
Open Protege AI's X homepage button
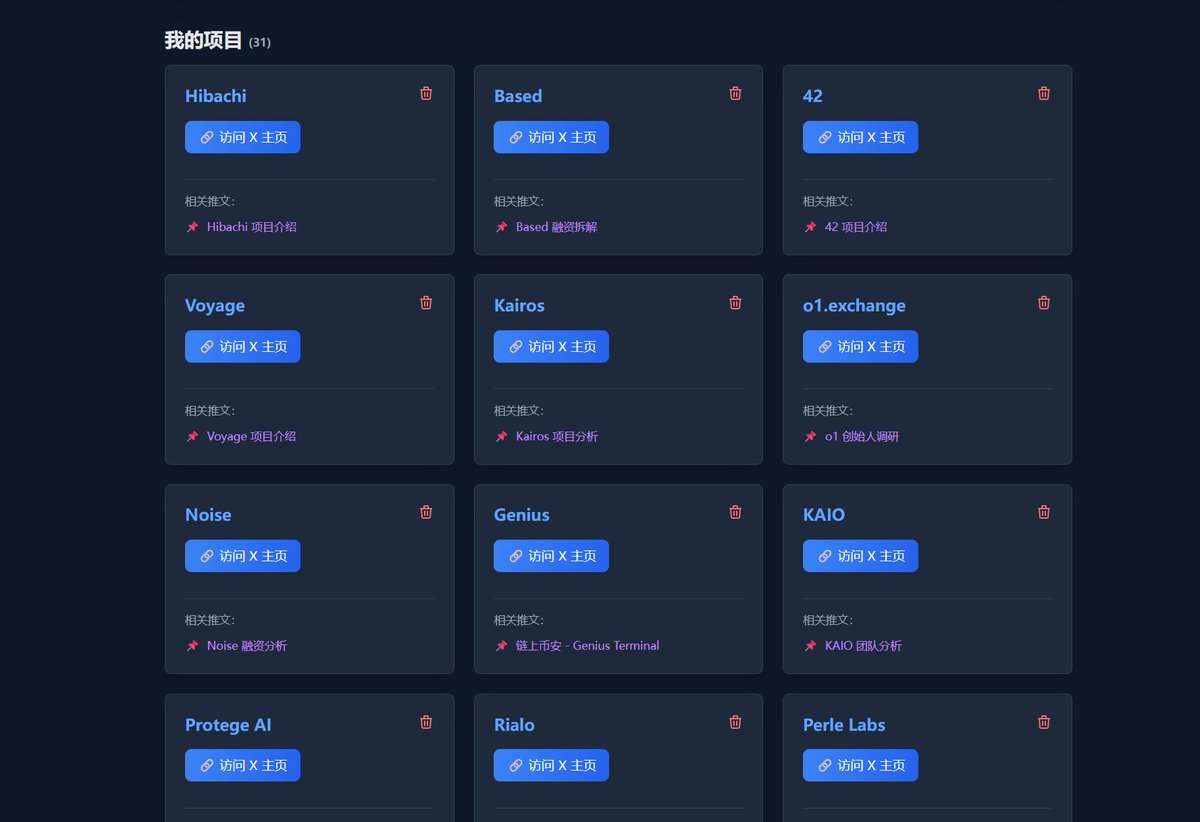point(243,765)
